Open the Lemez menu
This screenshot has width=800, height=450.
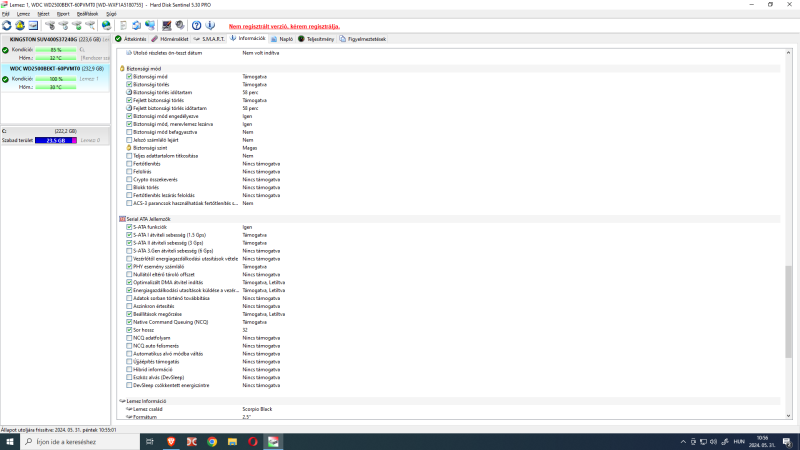click(23, 14)
